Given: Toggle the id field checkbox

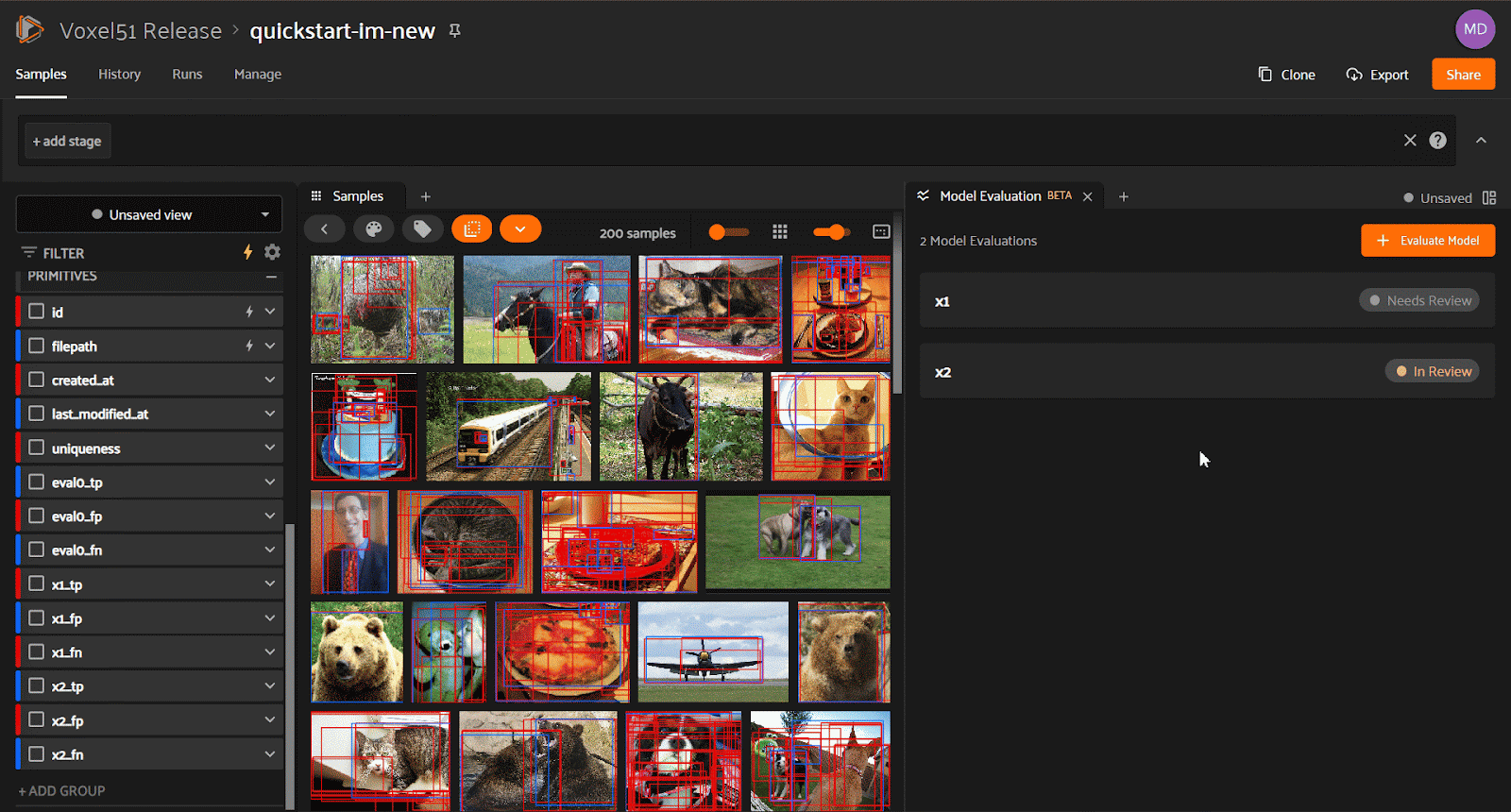Looking at the screenshot, I should tap(37, 312).
